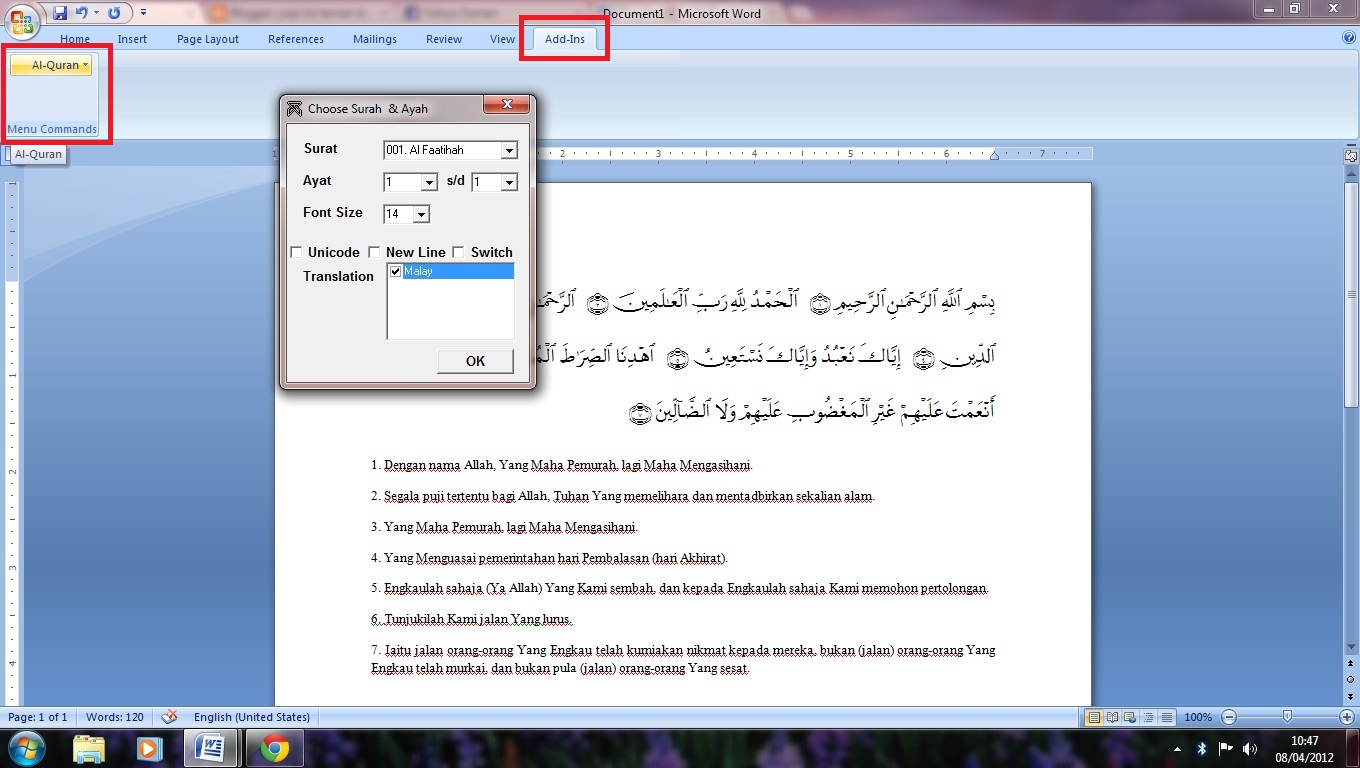Click the Previous Page double-arrow icon
The width and height of the screenshot is (1360, 768).
click(1351, 665)
